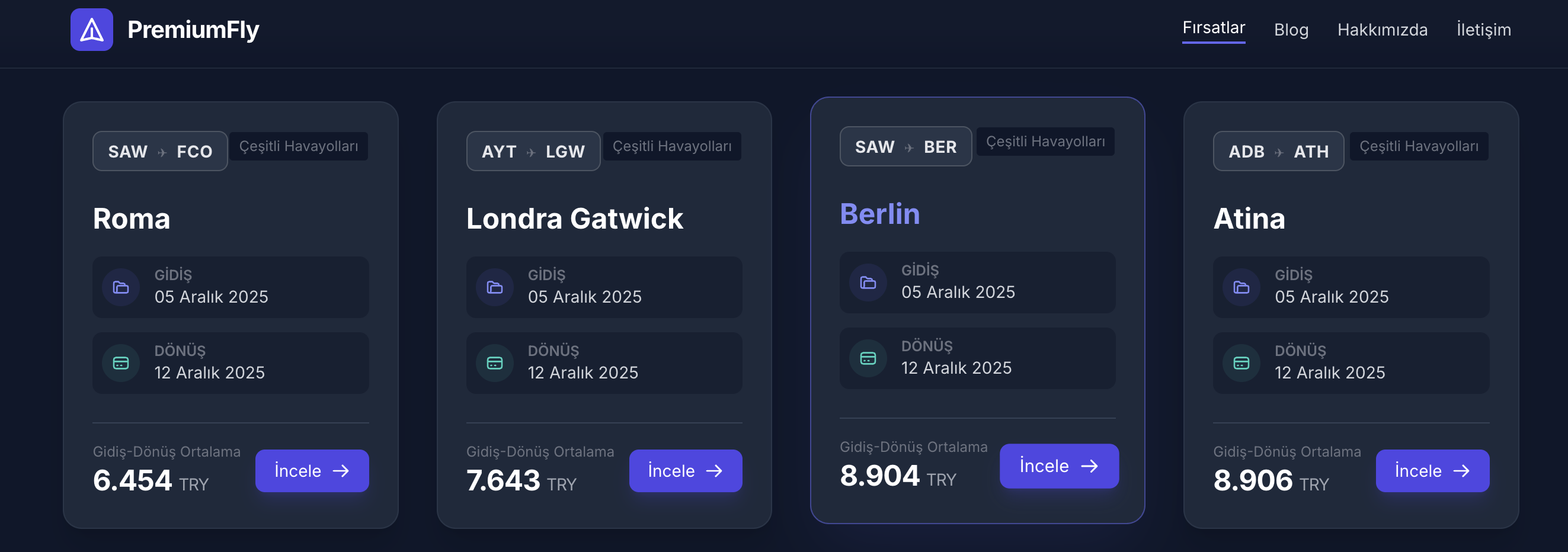Click the PremiumFly brand name
Image resolution: width=1568 pixels, height=552 pixels.
(x=193, y=29)
